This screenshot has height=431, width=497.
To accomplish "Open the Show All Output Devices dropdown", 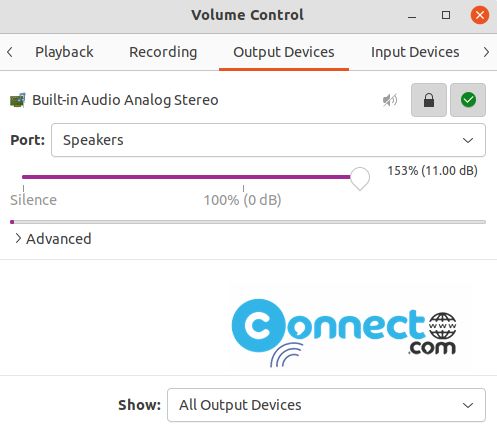I will [326, 405].
